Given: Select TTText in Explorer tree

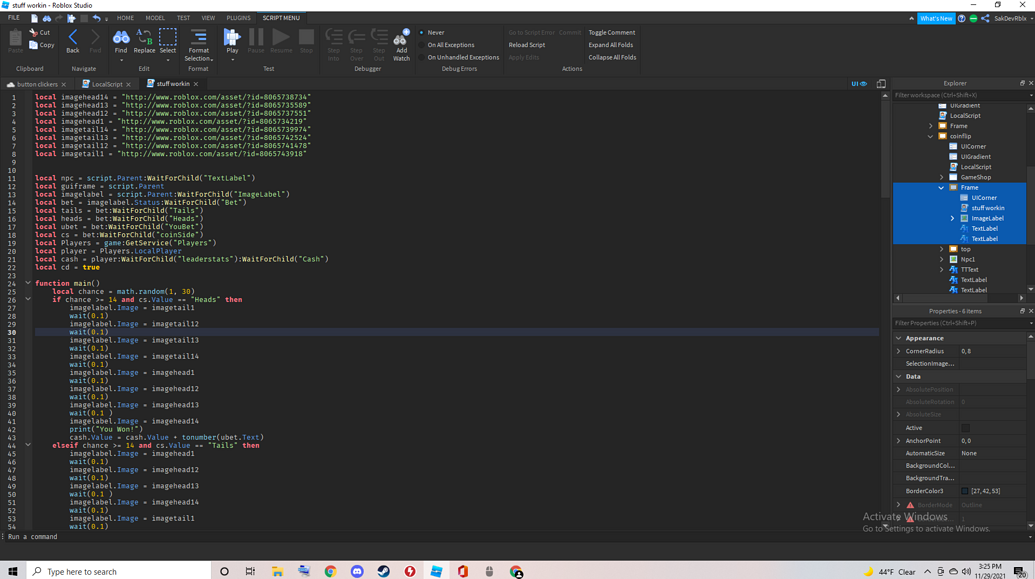Looking at the screenshot, I should click(x=970, y=269).
